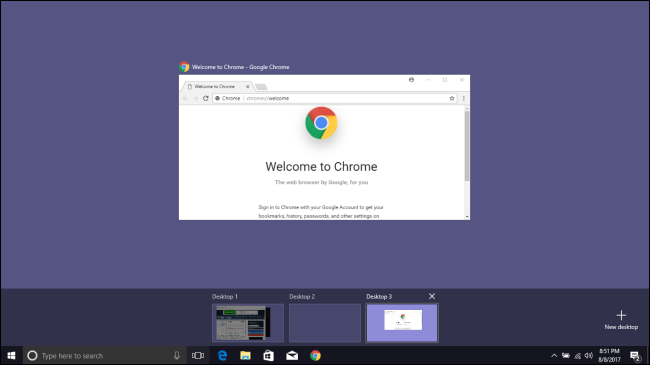650x365 pixels.
Task: Add a New desktop
Action: coord(621,320)
